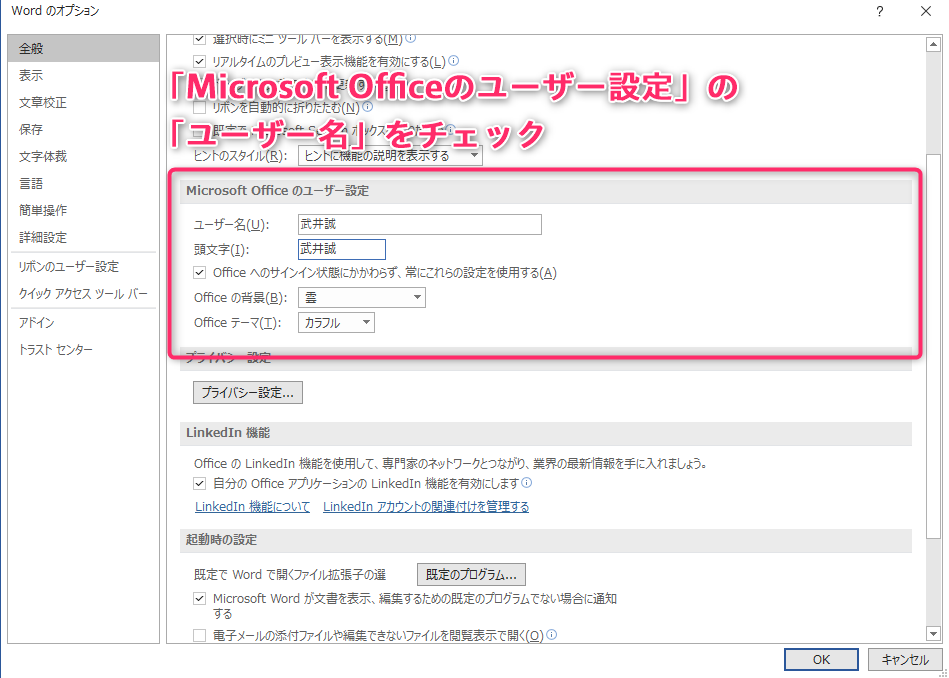The width and height of the screenshot is (949, 678).
Task: Open the アドイン category
Action: pos(84,323)
